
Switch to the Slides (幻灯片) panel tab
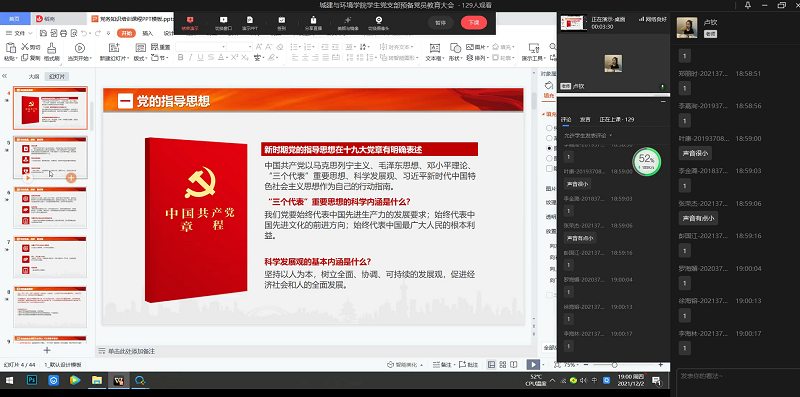pyautogui.click(x=57, y=77)
